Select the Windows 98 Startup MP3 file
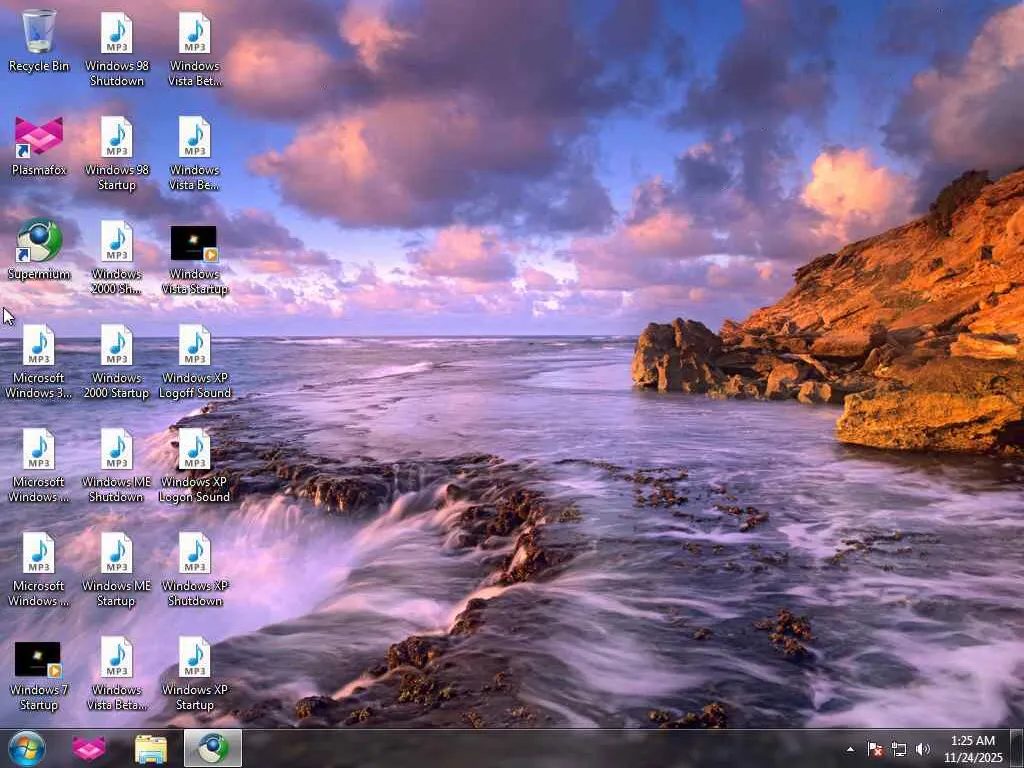Screen dimensions: 1024x768 [117, 153]
